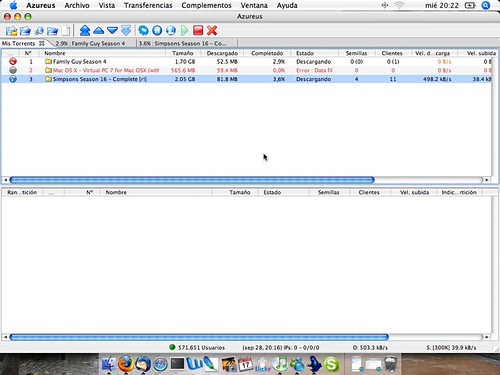Image resolution: width=500 pixels, height=375 pixels.
Task: Click the Move up triangle in toolbar
Action: (x=99, y=31)
